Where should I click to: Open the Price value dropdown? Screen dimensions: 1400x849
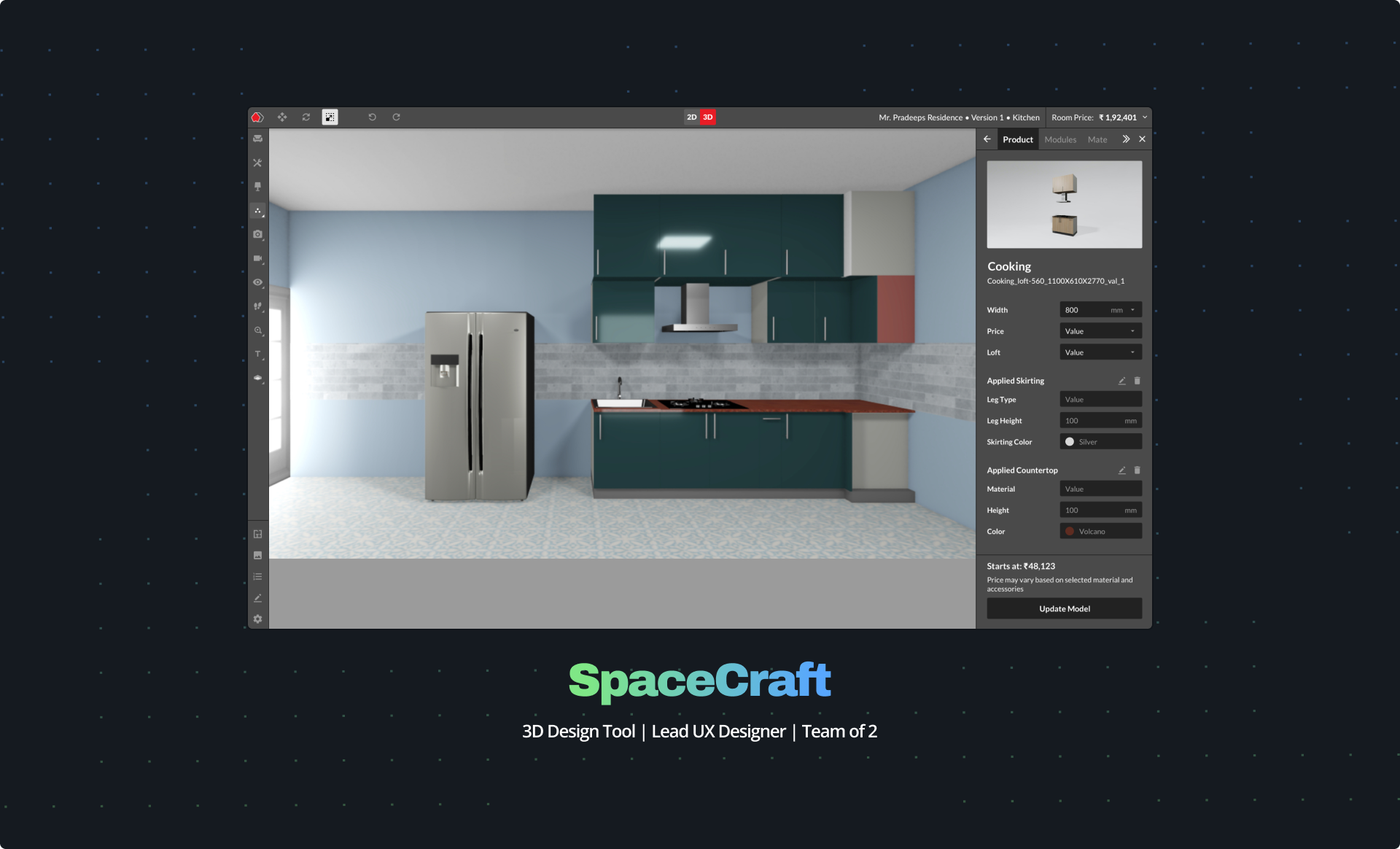tap(1100, 331)
